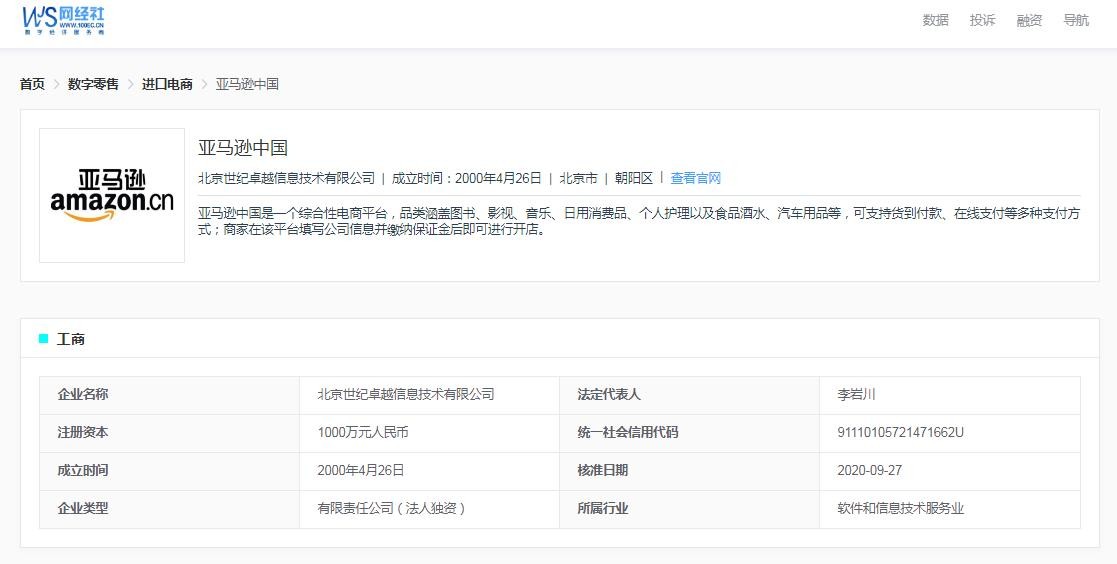This screenshot has height=564, width=1117.
Task: Click the credit code 91110105721471662U
Action: [900, 432]
